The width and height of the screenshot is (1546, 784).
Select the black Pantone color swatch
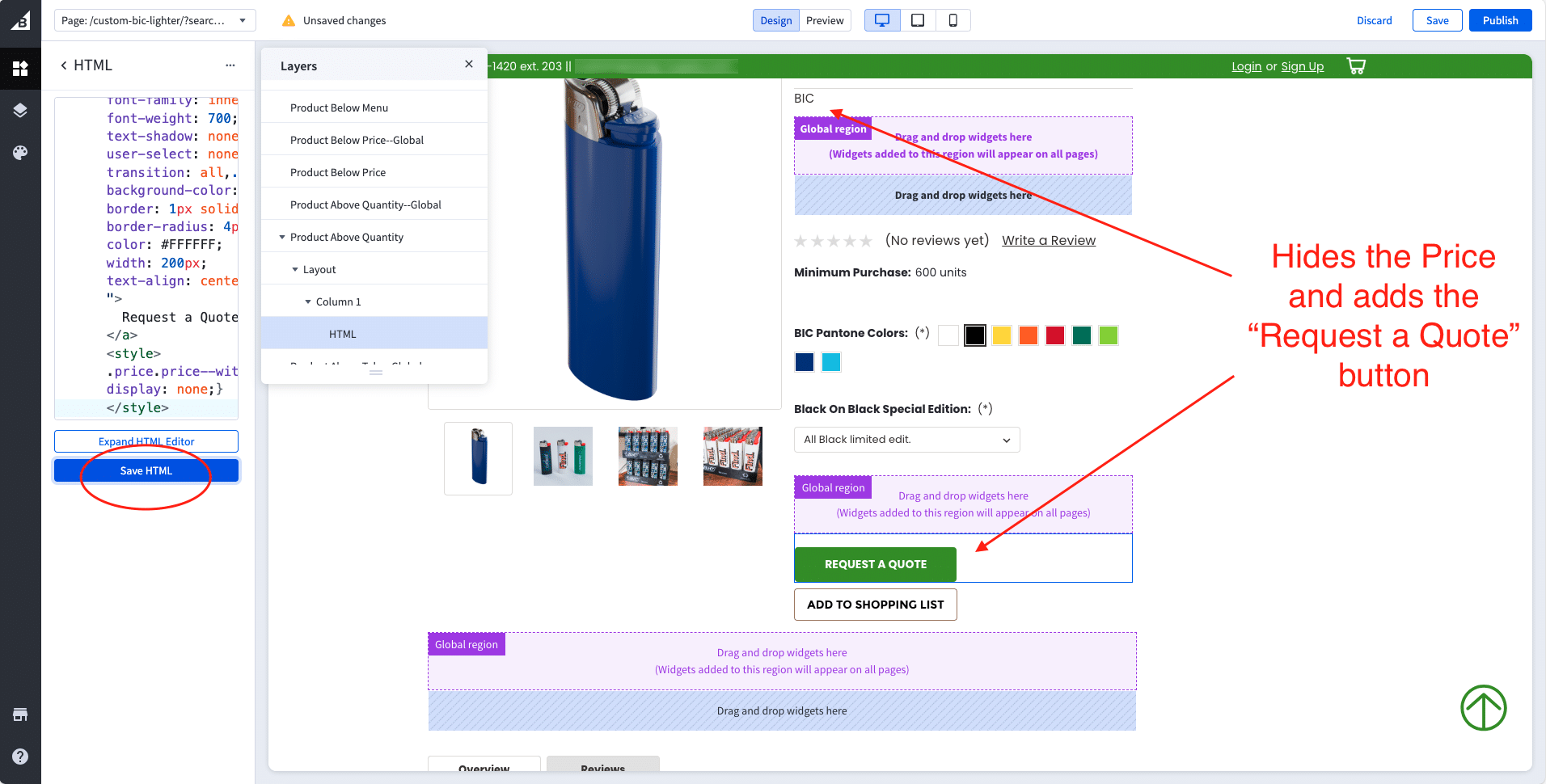tap(975, 335)
